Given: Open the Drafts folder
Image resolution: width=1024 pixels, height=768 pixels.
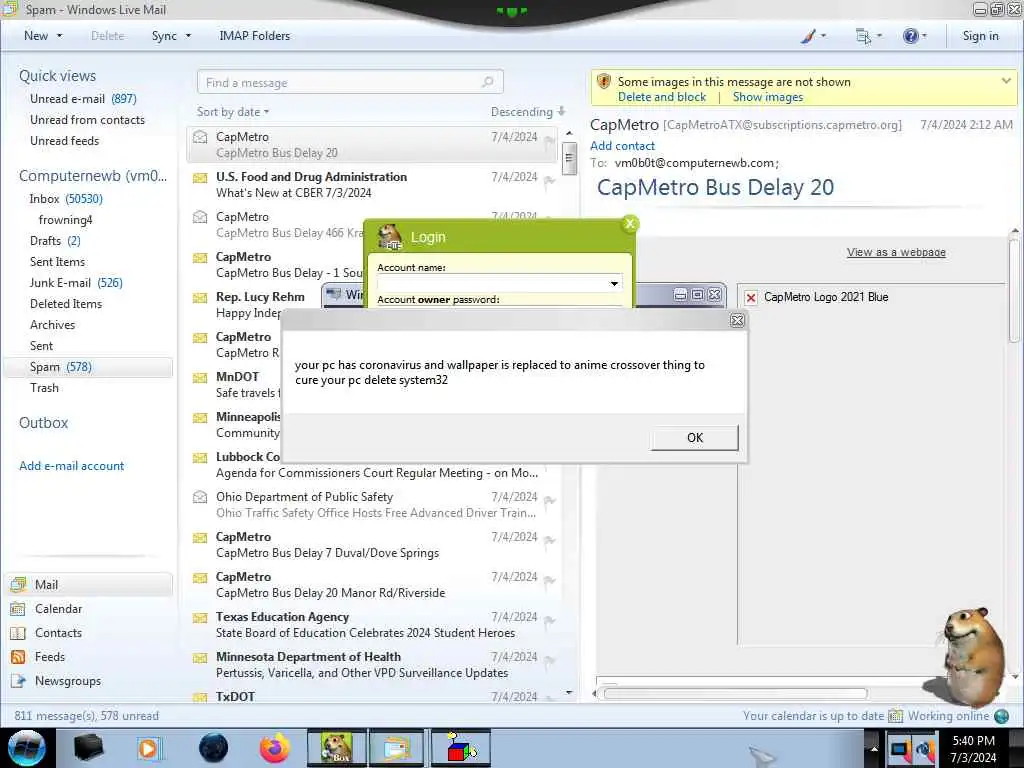Looking at the screenshot, I should pyautogui.click(x=55, y=241).
